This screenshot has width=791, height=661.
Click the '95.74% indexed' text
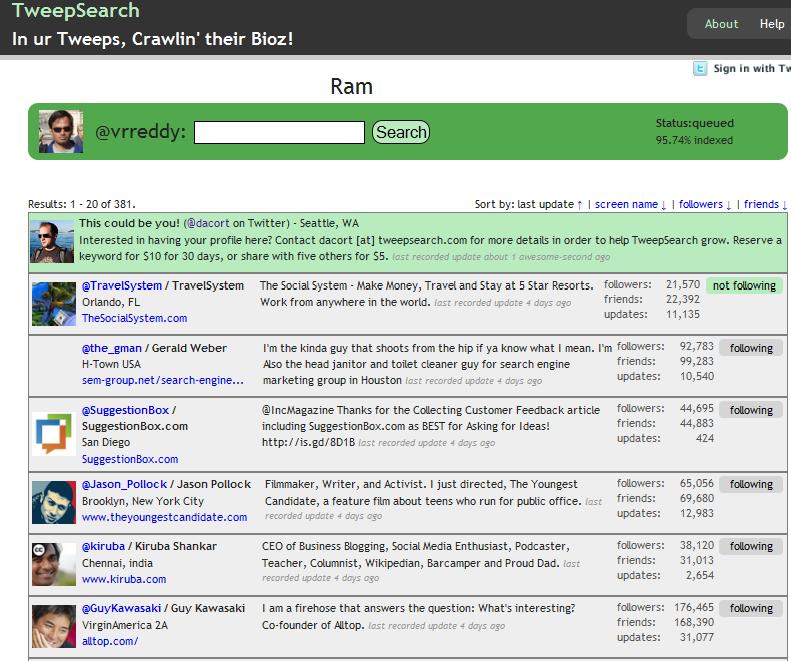(694, 140)
